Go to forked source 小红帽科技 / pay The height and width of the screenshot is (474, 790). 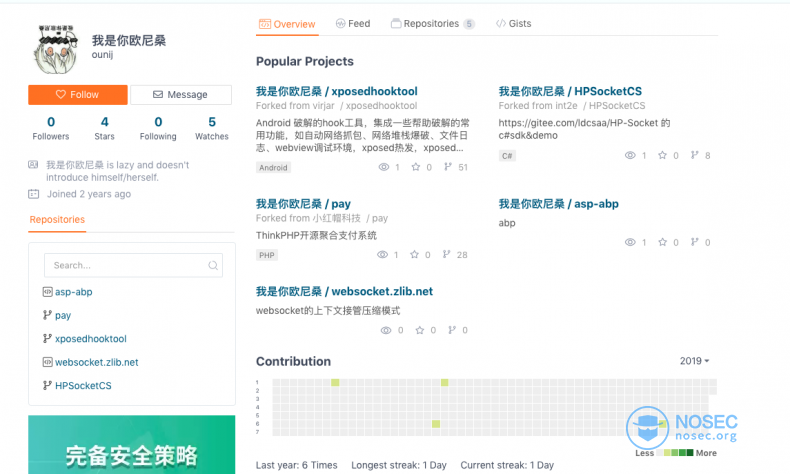tap(350, 218)
